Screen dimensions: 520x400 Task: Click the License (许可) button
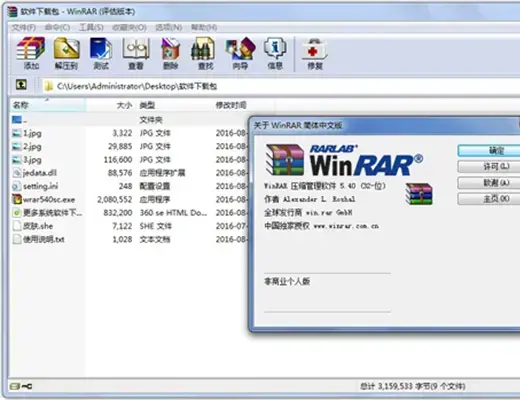[x=489, y=166]
